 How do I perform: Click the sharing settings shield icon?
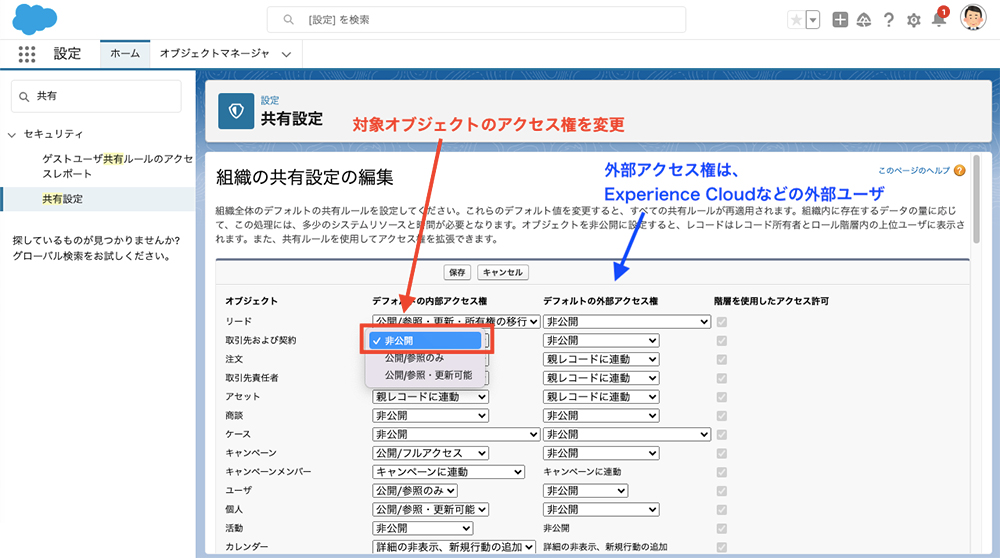click(x=236, y=111)
